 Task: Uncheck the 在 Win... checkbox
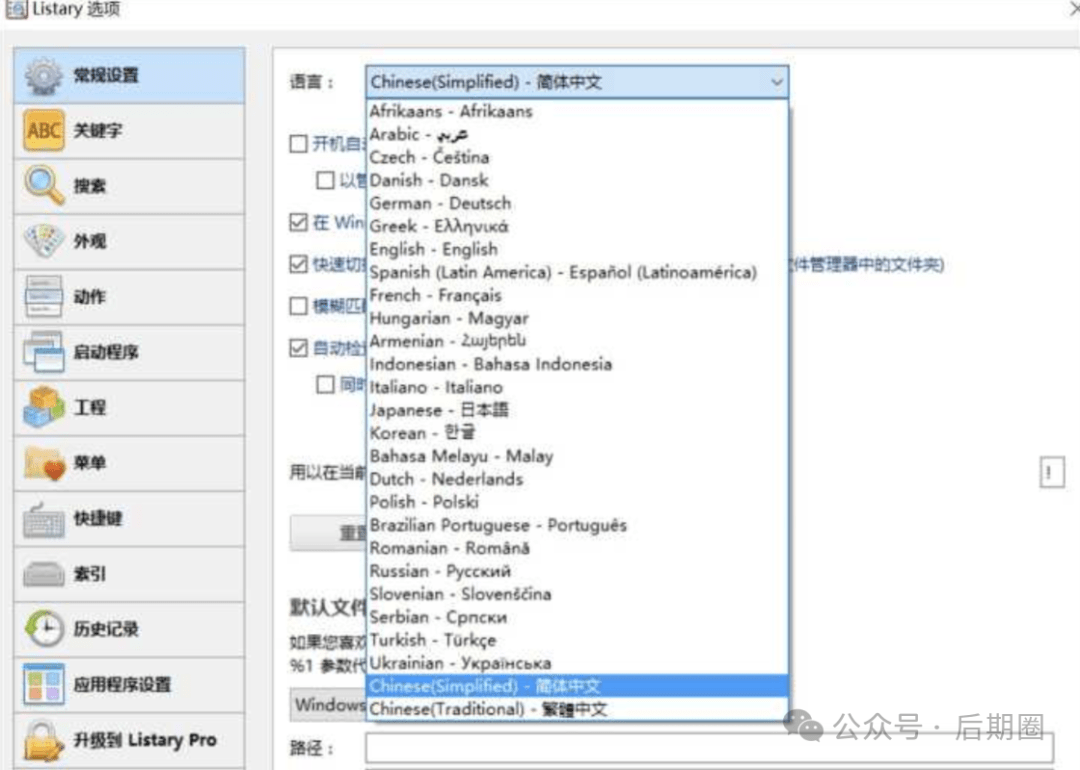[298, 222]
